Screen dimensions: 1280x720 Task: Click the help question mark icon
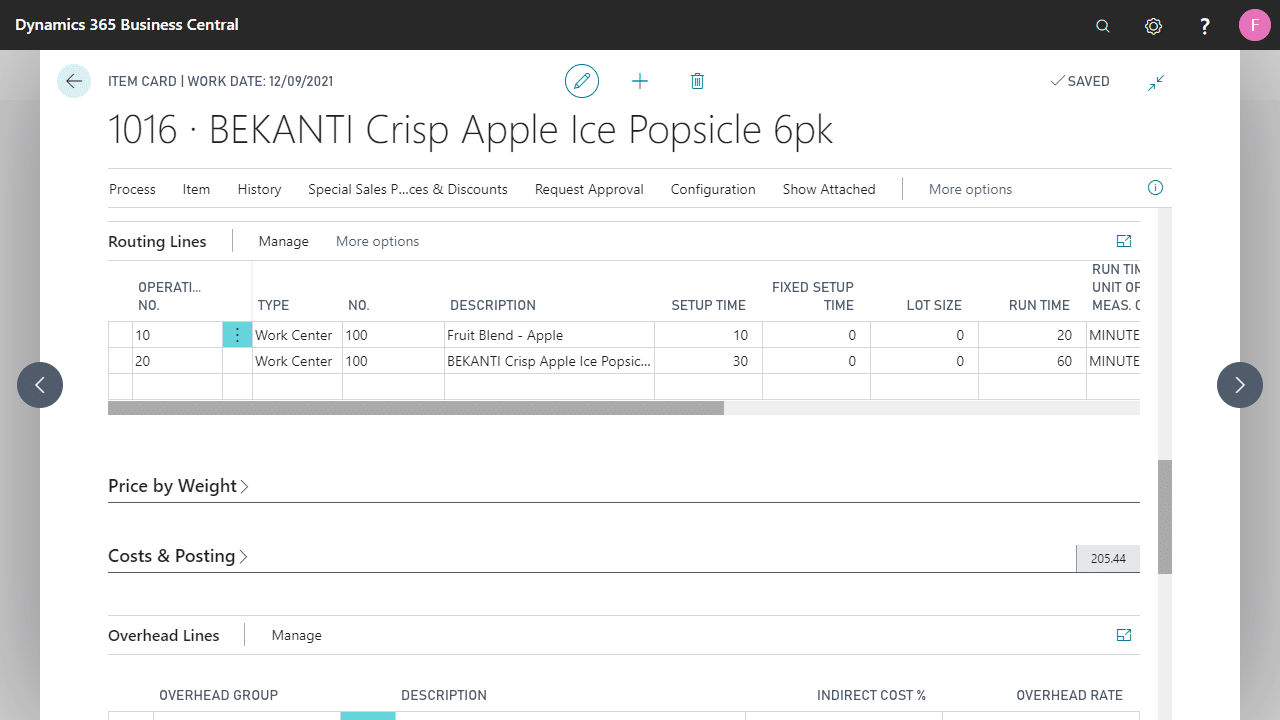click(x=1205, y=26)
